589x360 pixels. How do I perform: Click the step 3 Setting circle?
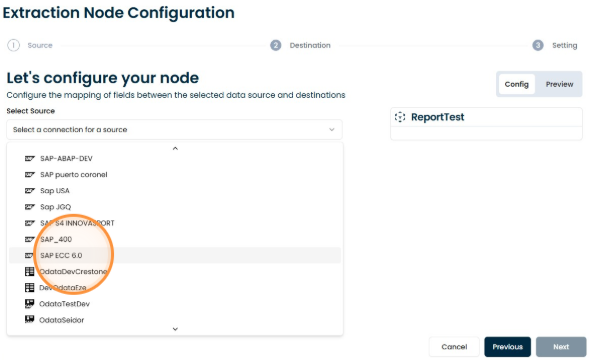coord(538,45)
